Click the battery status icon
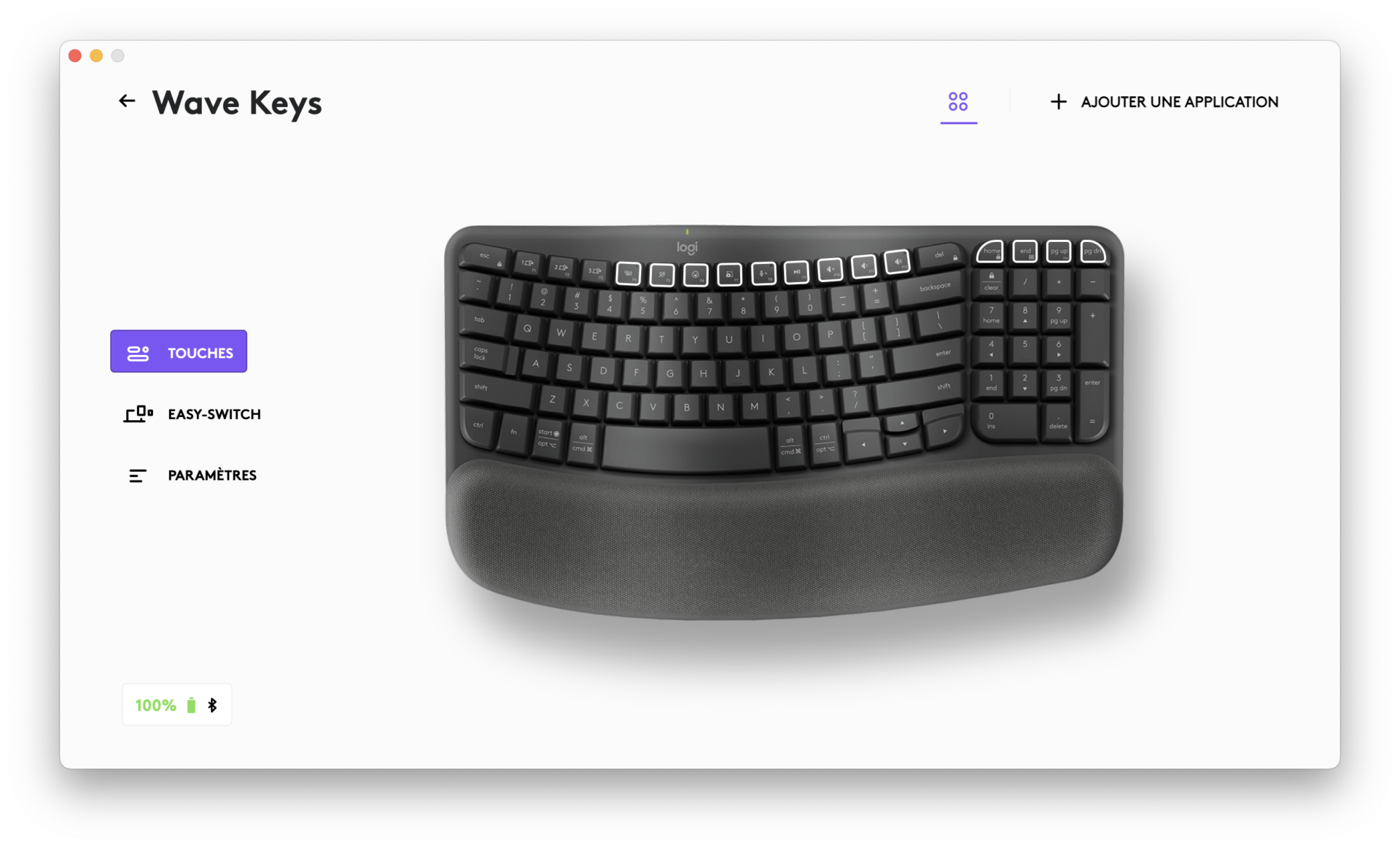This screenshot has width=1400, height=848. point(190,705)
